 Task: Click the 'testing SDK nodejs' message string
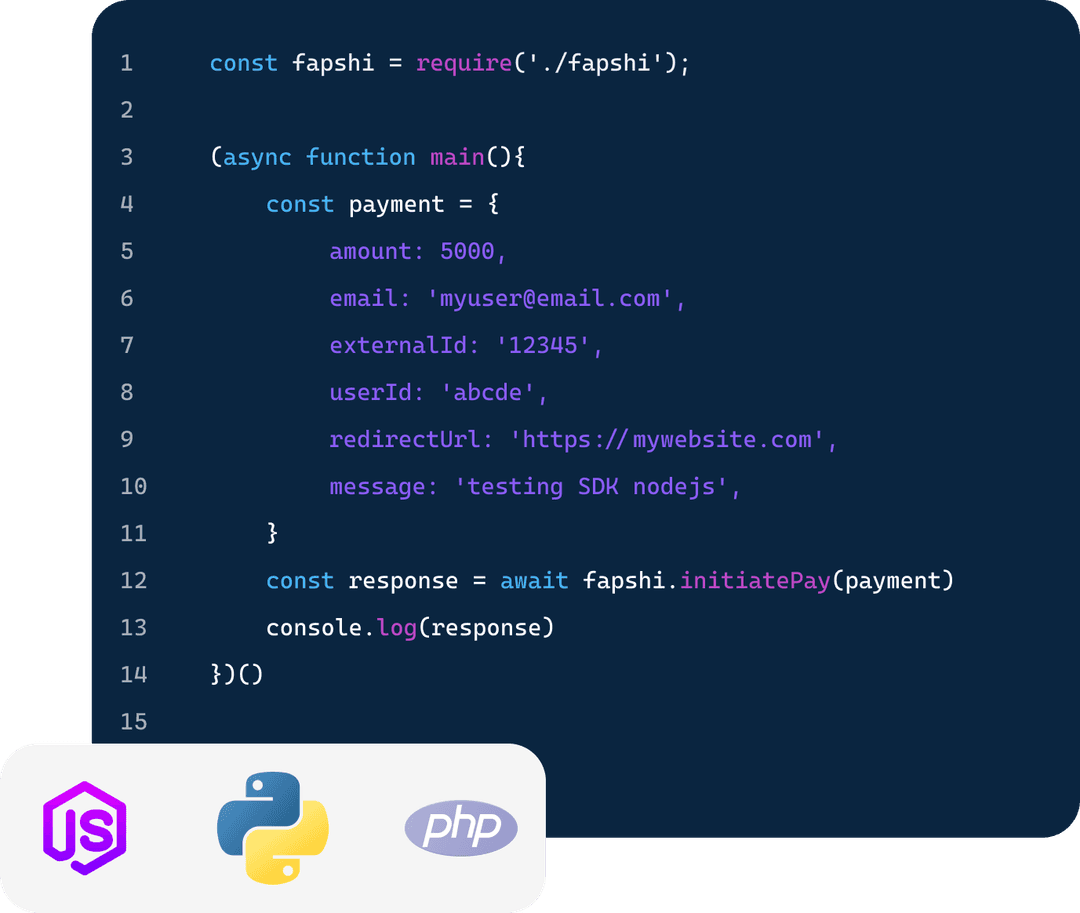(x=591, y=486)
